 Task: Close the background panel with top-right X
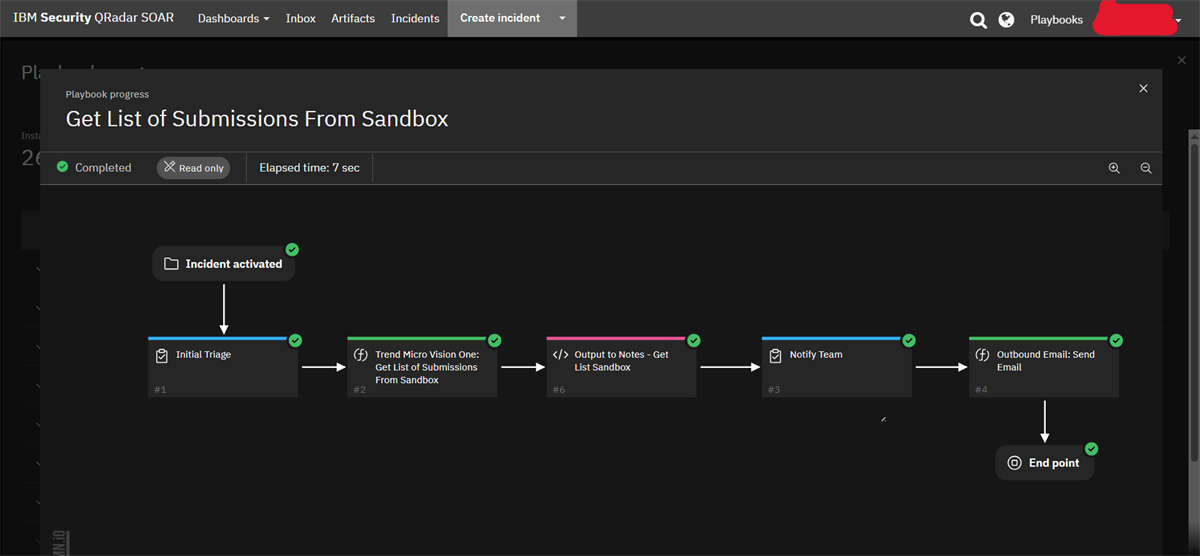click(1181, 61)
